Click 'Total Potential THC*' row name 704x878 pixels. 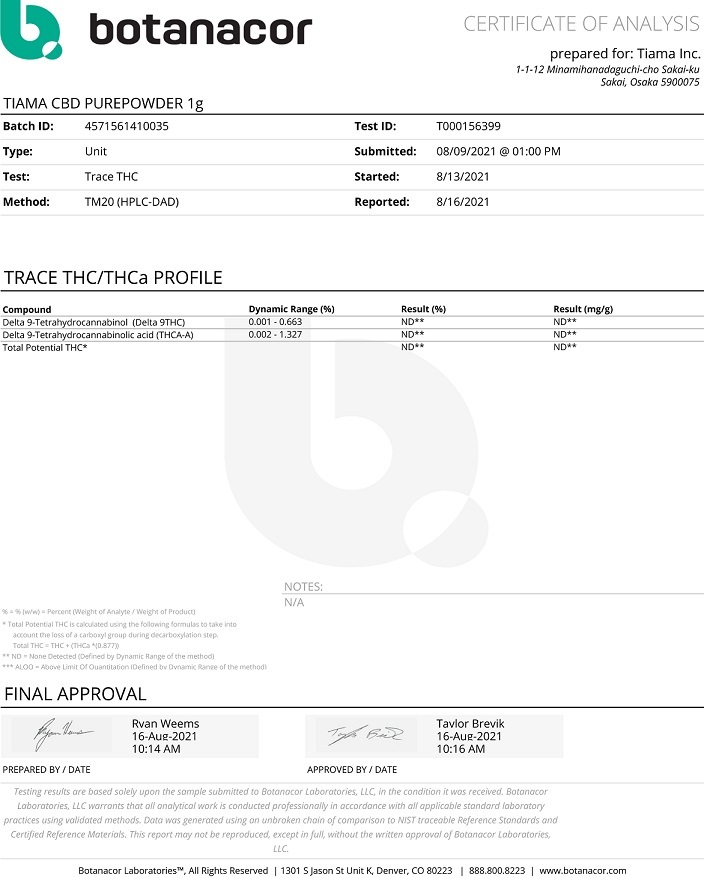(x=45, y=348)
